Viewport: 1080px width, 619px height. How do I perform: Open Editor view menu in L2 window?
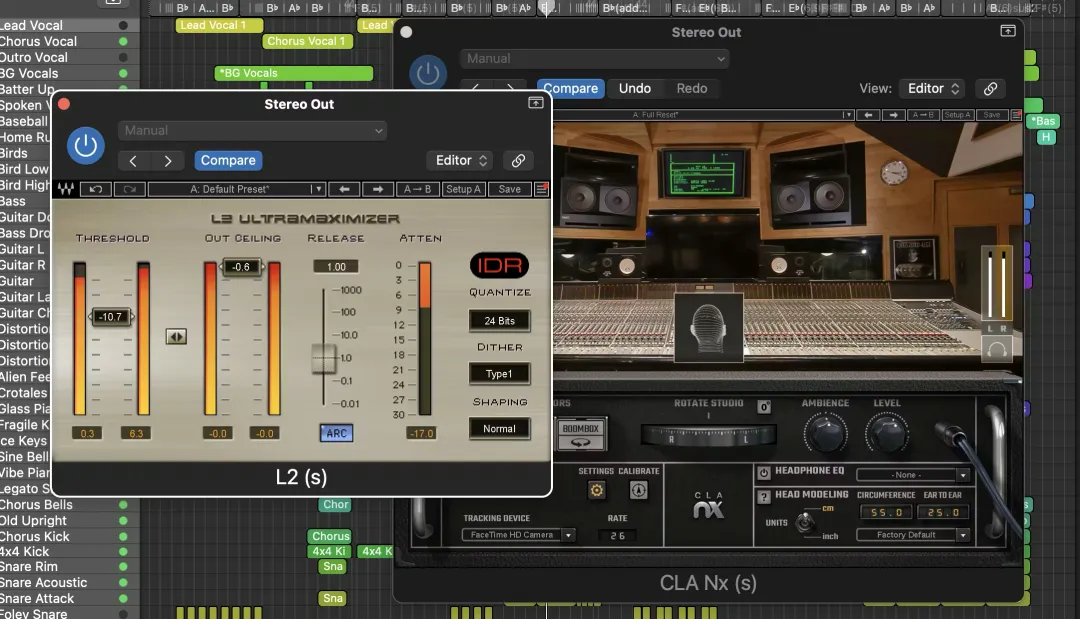tap(461, 160)
